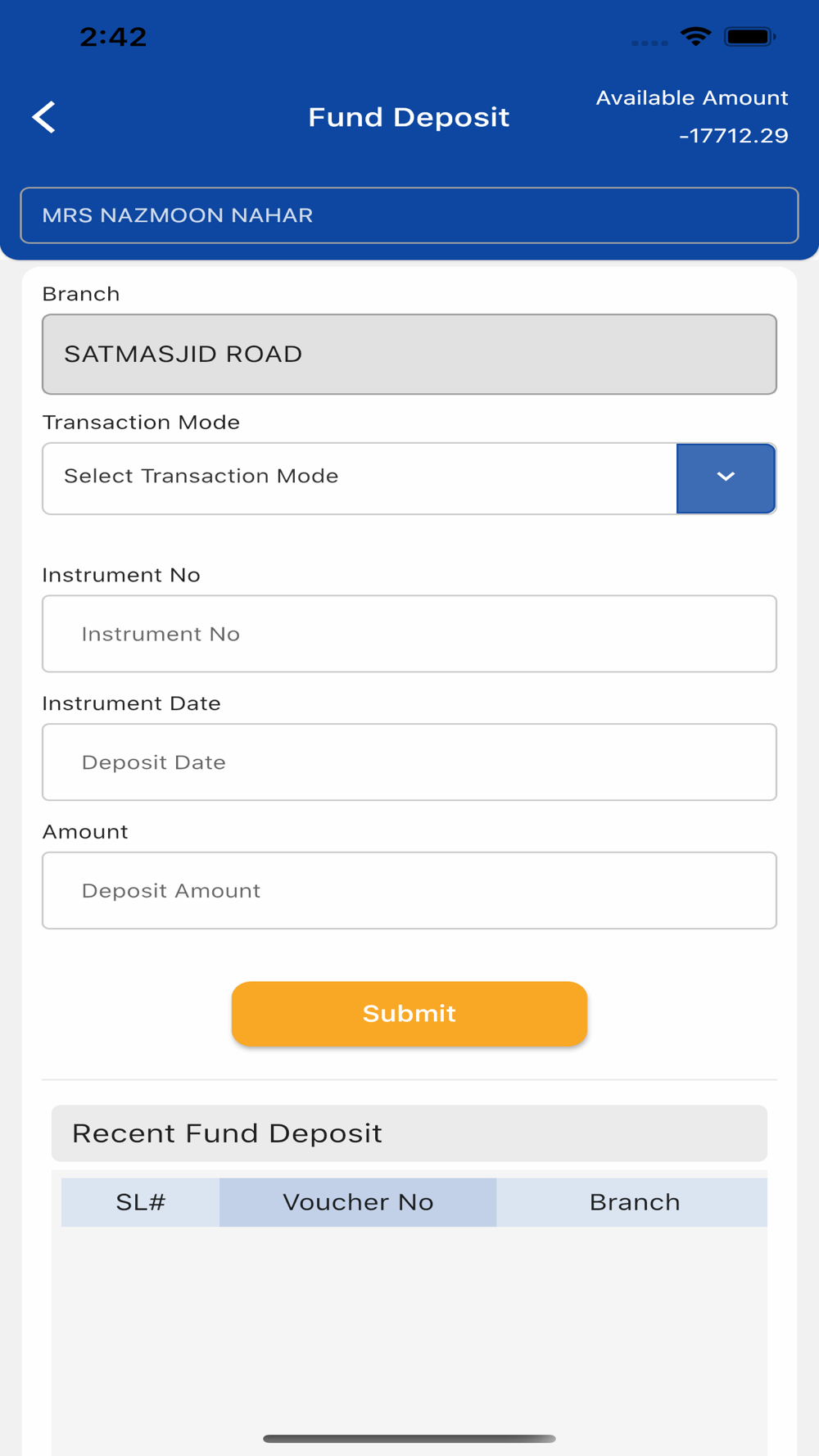Tap the Available Amount balance text

(x=692, y=116)
